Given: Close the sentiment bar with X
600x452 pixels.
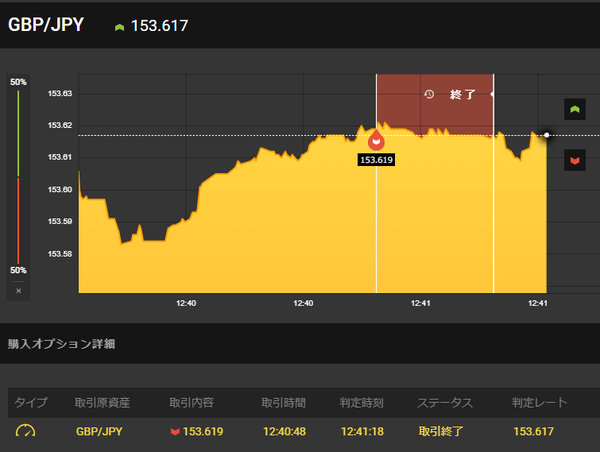Looking at the screenshot, I should coord(18,291).
